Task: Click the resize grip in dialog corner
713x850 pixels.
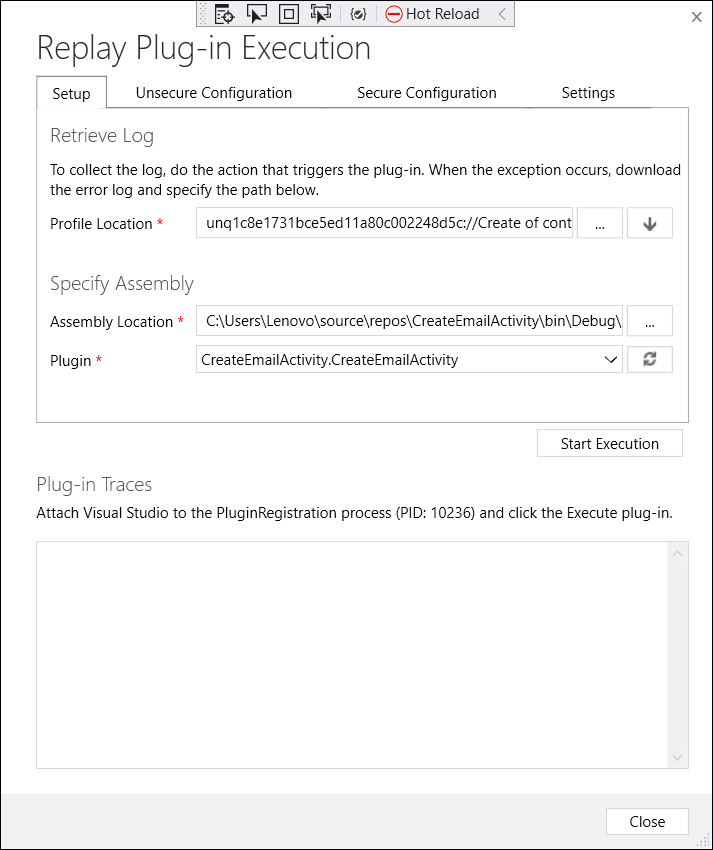Action: coord(705,842)
